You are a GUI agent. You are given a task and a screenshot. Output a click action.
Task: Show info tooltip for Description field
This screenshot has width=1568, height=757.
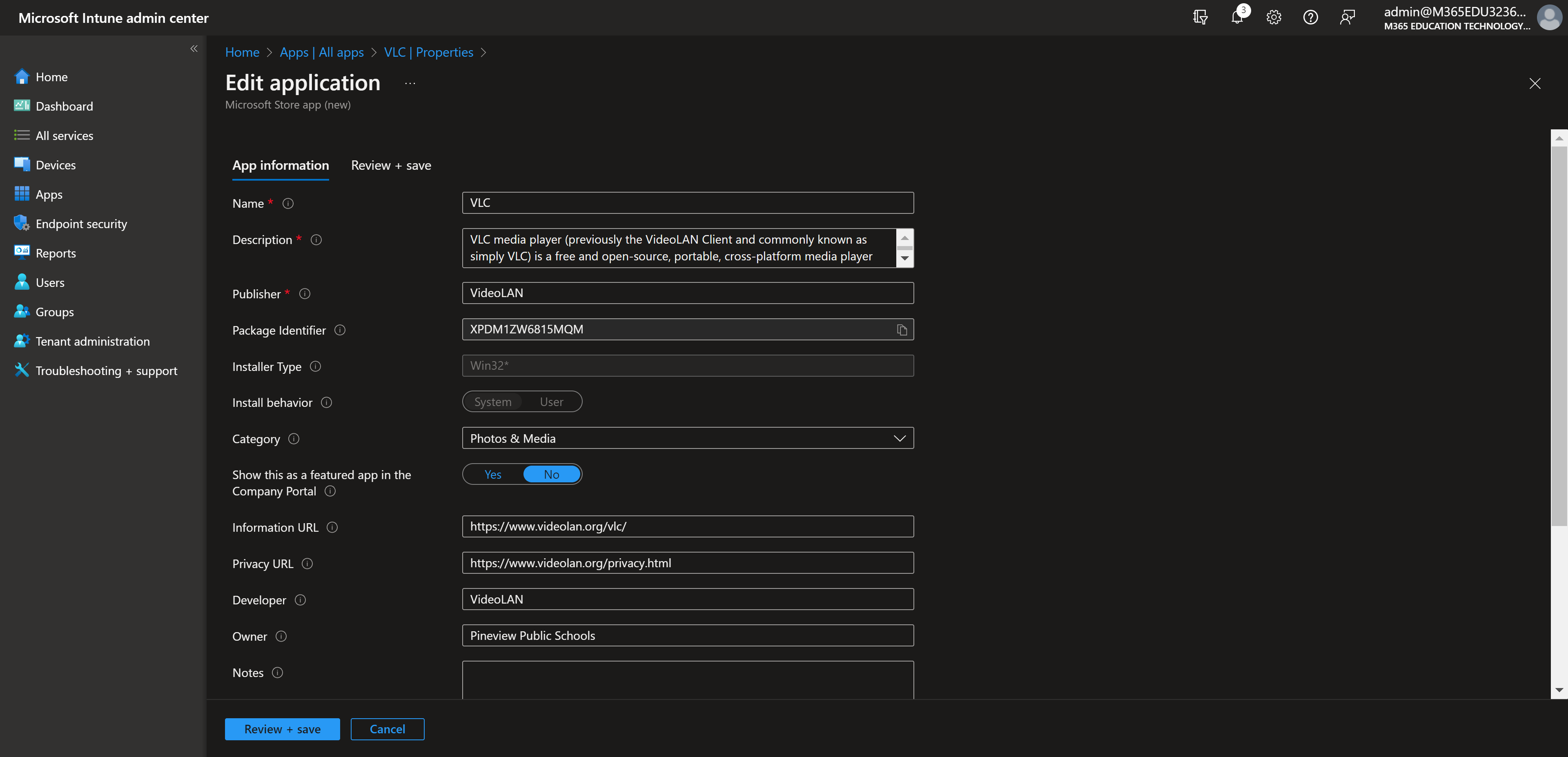[x=316, y=240]
